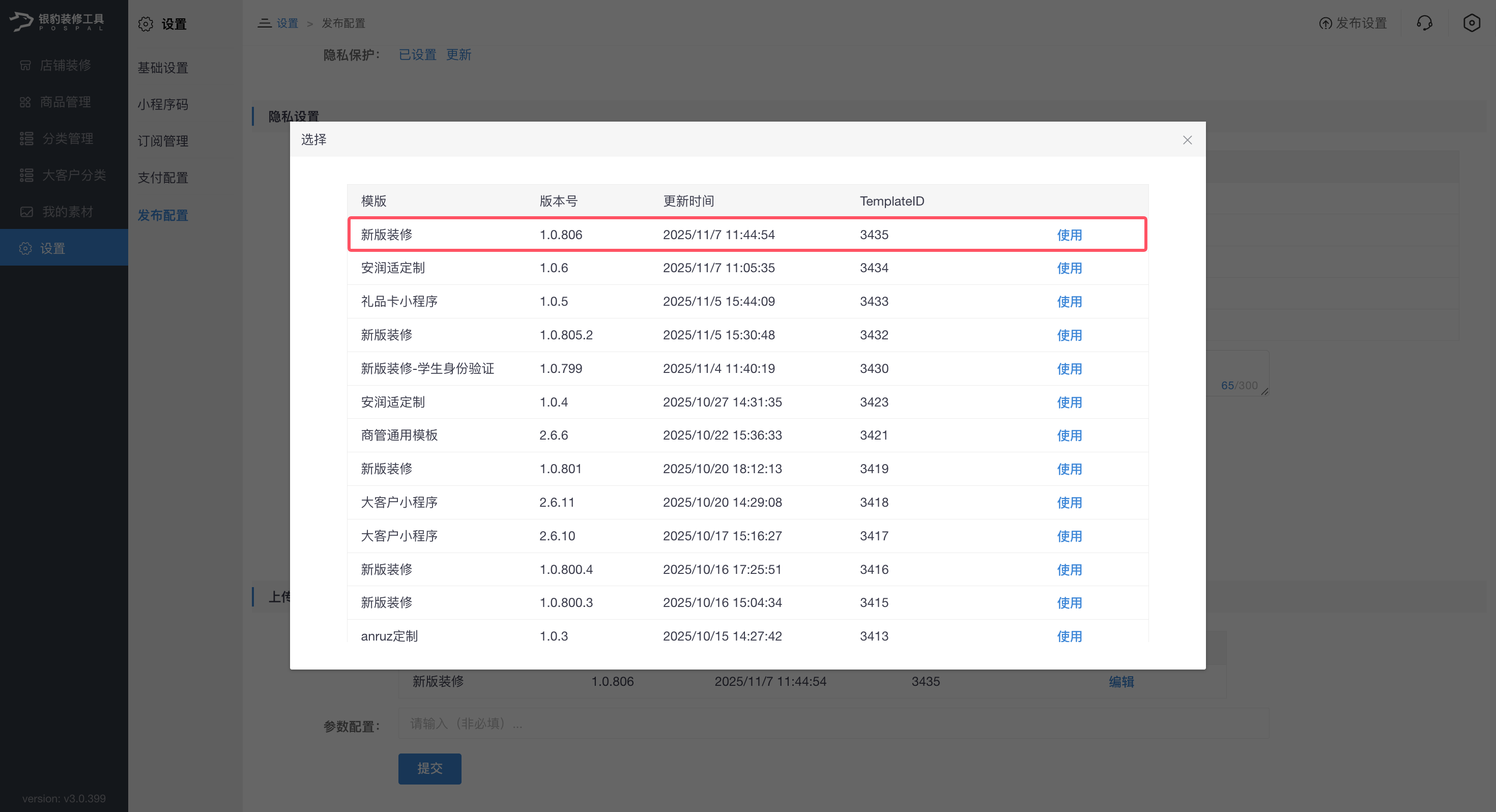Click the menu collapse icon in breadcrumb
Viewport: 1496px width, 812px height.
pyautogui.click(x=264, y=23)
